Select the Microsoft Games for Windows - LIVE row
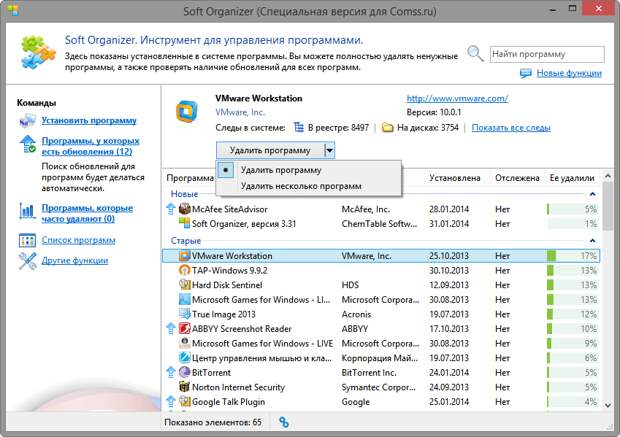Image resolution: width=620 pixels, height=437 pixels. (x=381, y=343)
